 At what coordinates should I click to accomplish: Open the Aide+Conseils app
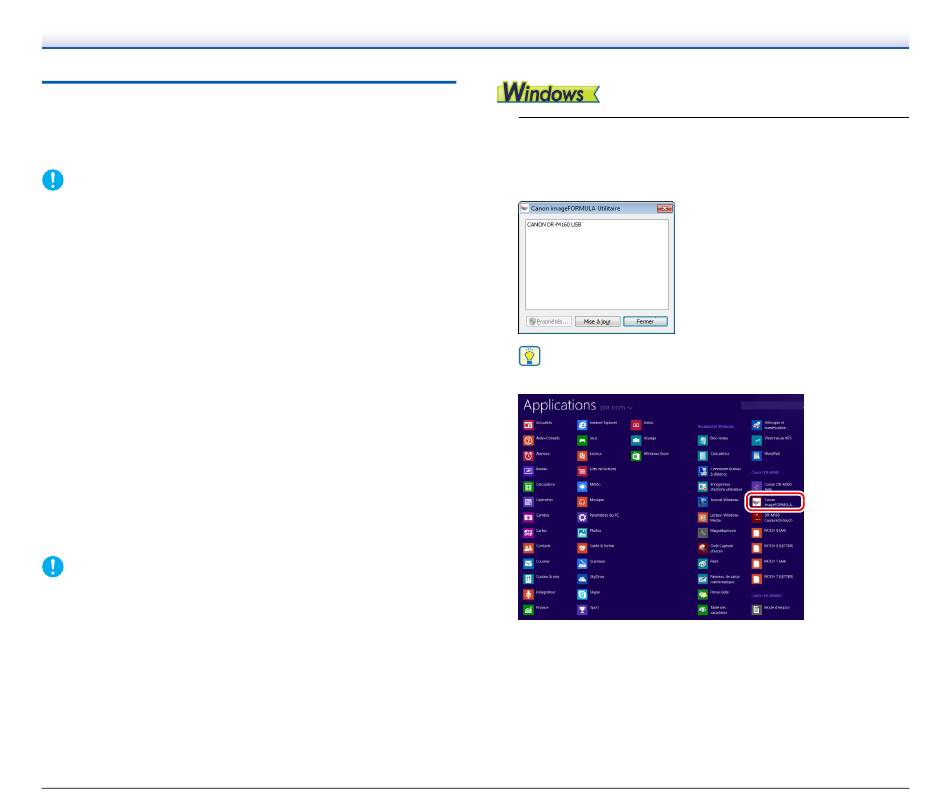542,440
